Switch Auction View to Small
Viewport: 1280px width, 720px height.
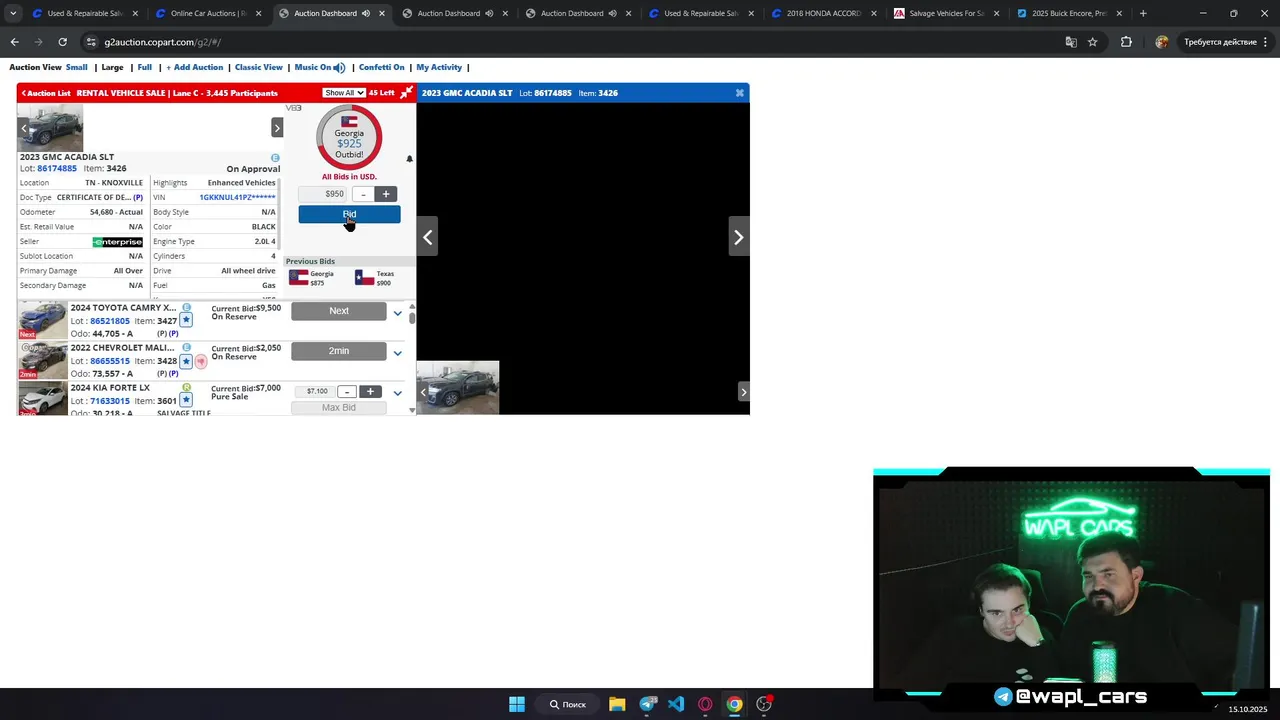[x=77, y=67]
